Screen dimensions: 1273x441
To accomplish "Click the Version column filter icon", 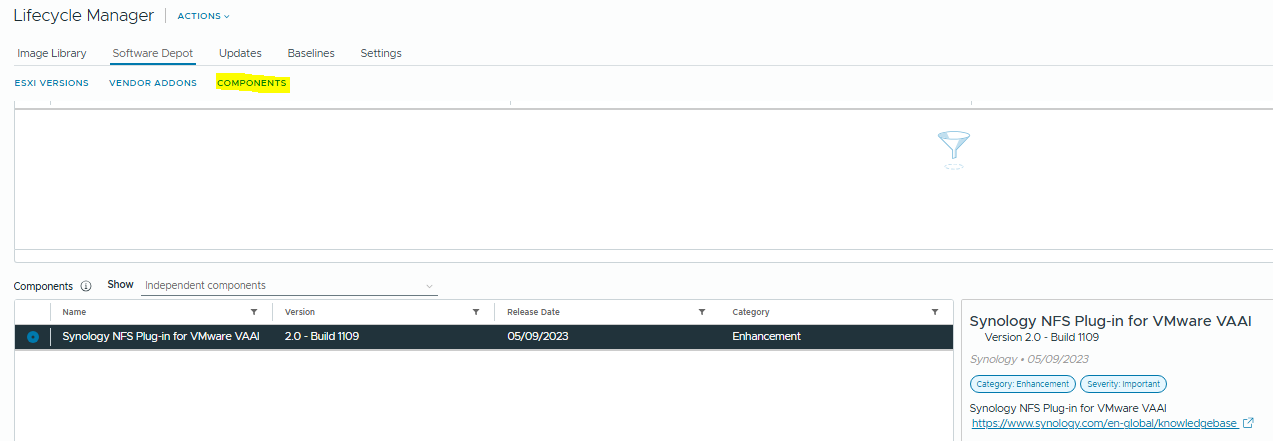I will pos(476,312).
